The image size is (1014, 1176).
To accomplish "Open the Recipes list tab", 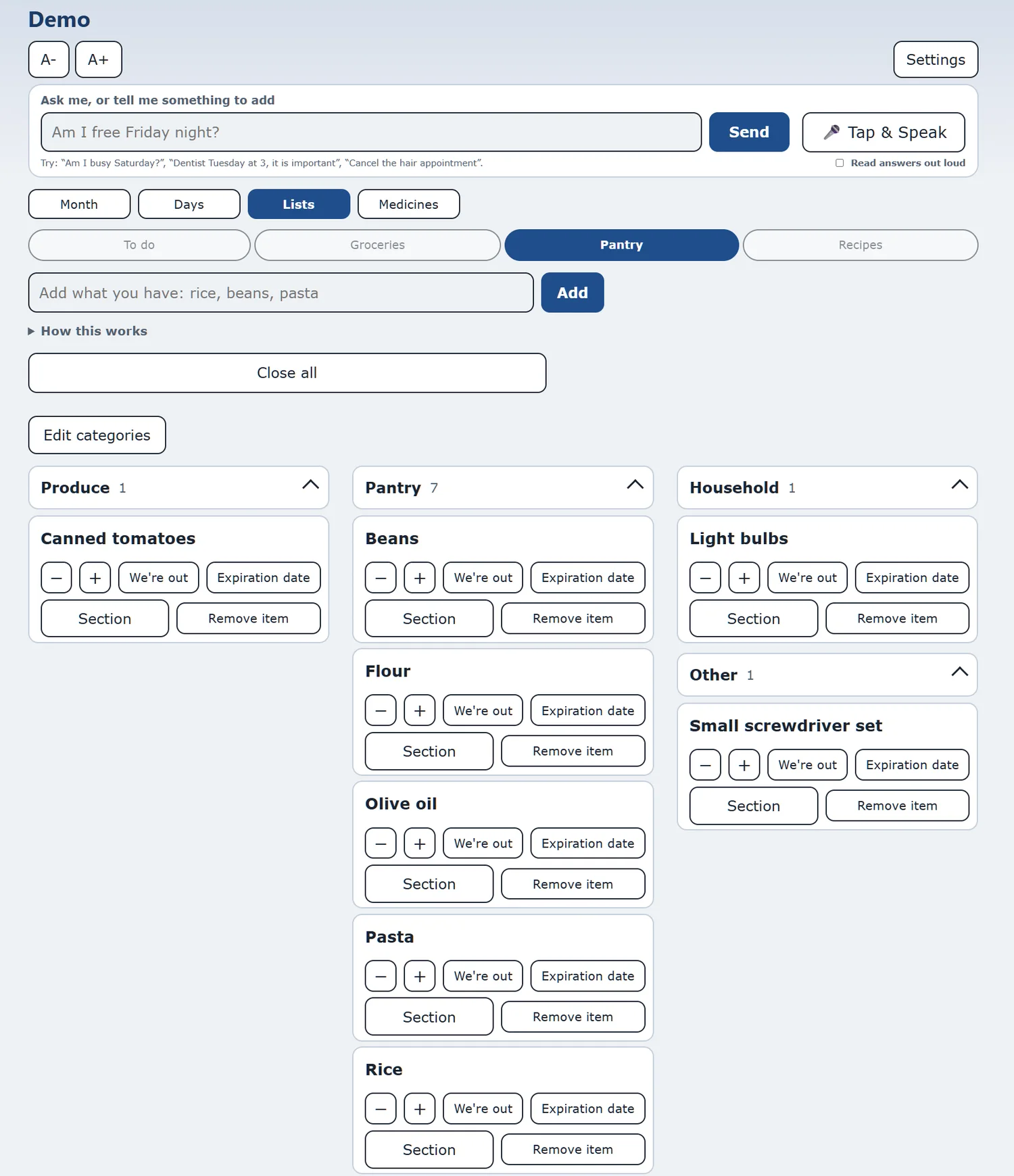I will 860,245.
